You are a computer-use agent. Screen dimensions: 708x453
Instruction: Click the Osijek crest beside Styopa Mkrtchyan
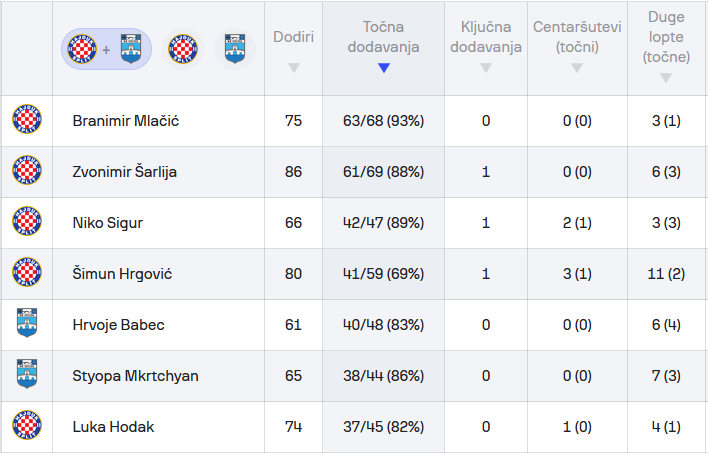point(26,376)
